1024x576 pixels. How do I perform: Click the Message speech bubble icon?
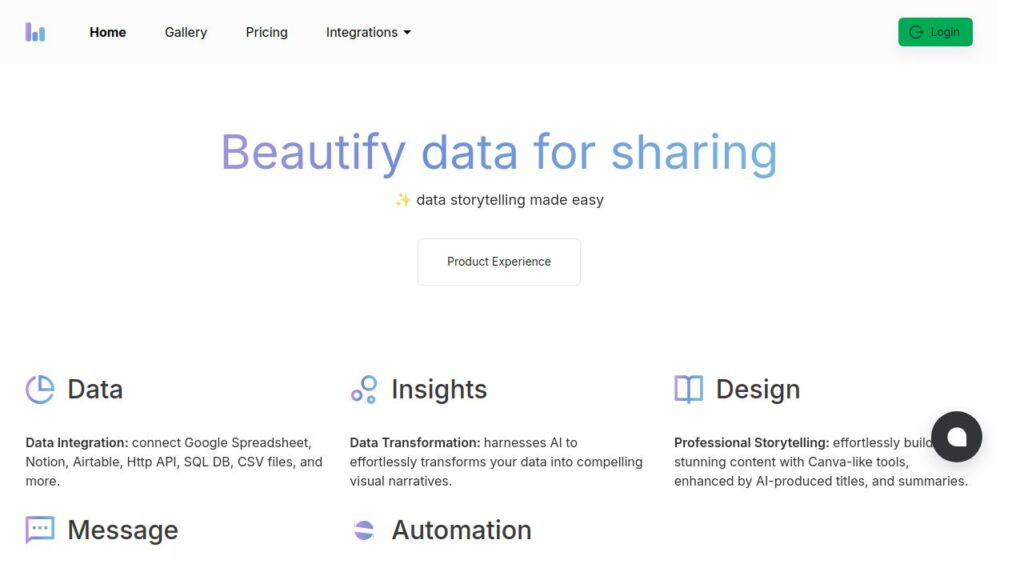[40, 530]
